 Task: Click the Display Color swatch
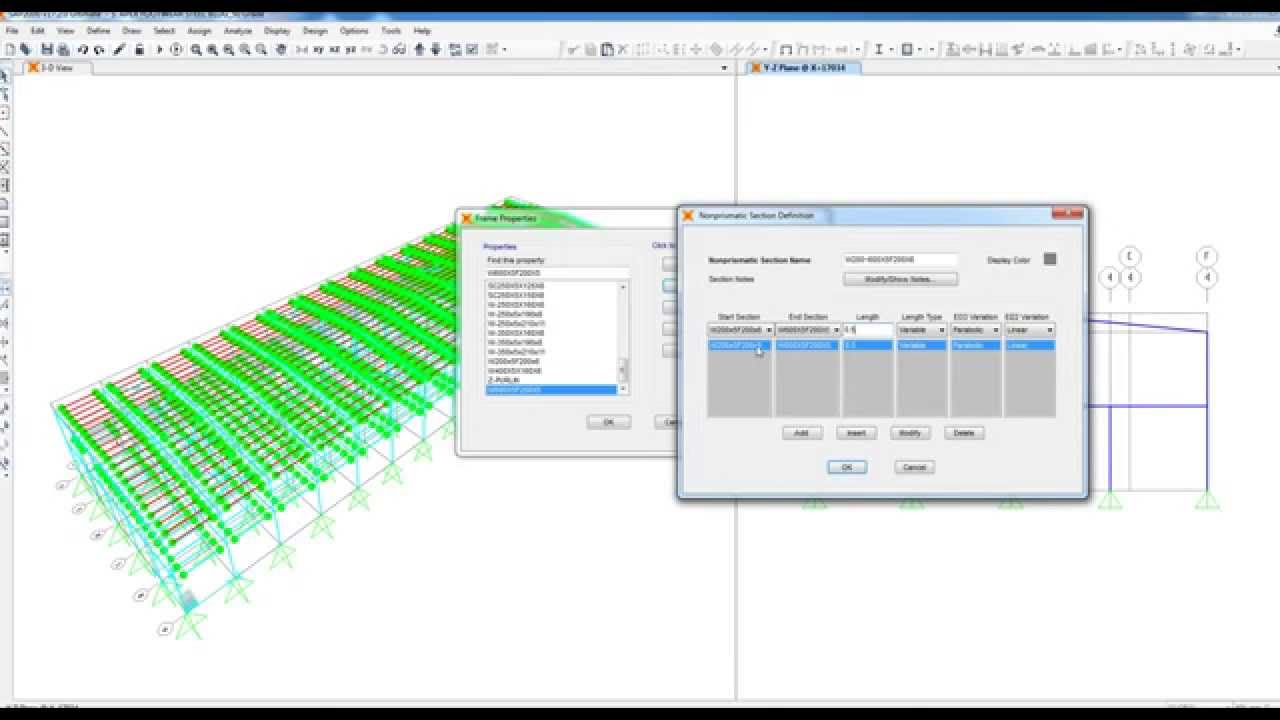1050,258
